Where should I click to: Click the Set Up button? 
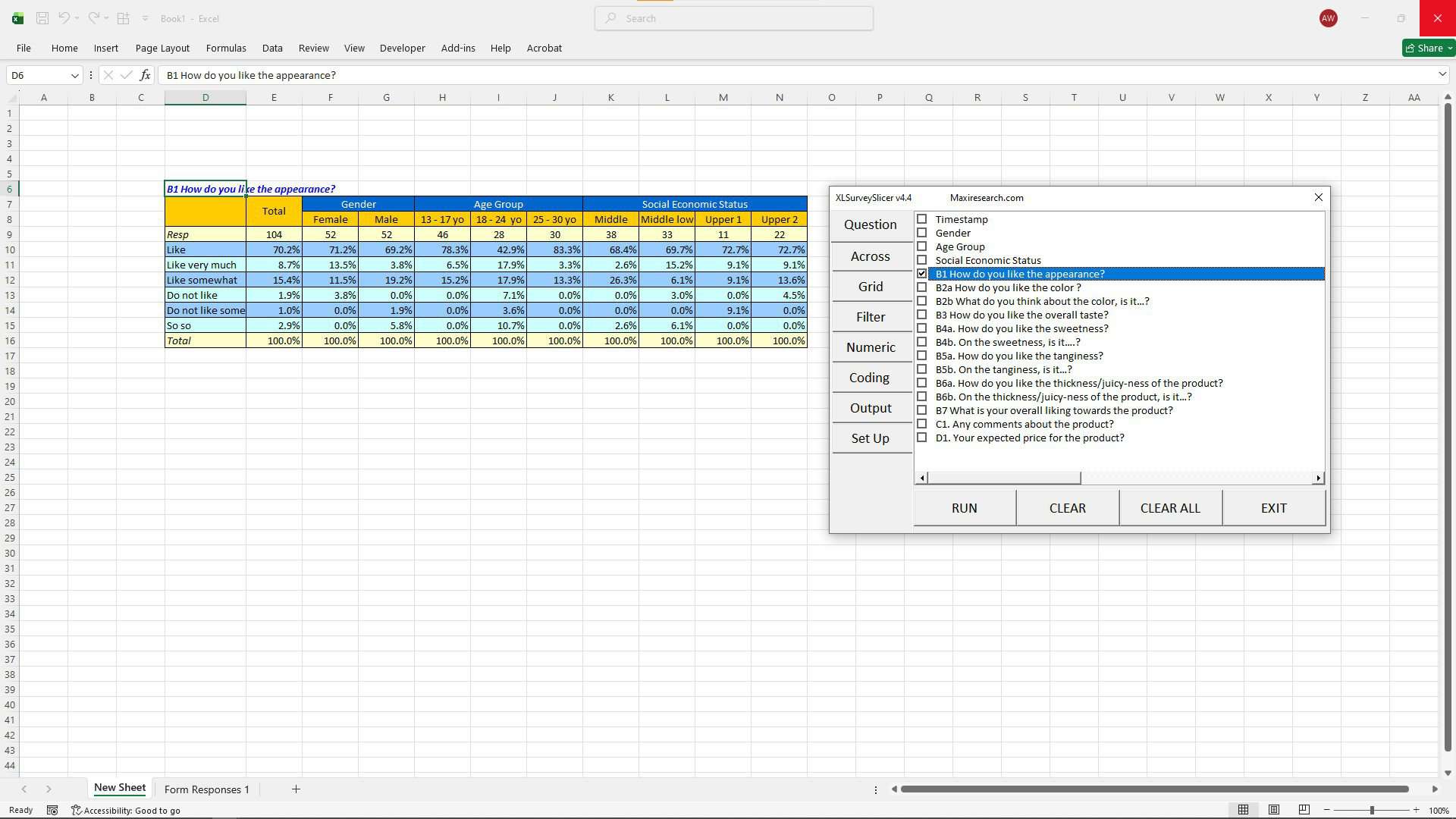point(871,438)
